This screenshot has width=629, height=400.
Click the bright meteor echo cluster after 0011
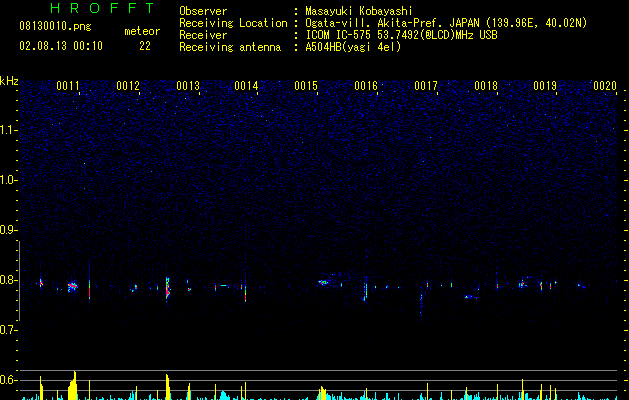pyautogui.click(x=72, y=286)
